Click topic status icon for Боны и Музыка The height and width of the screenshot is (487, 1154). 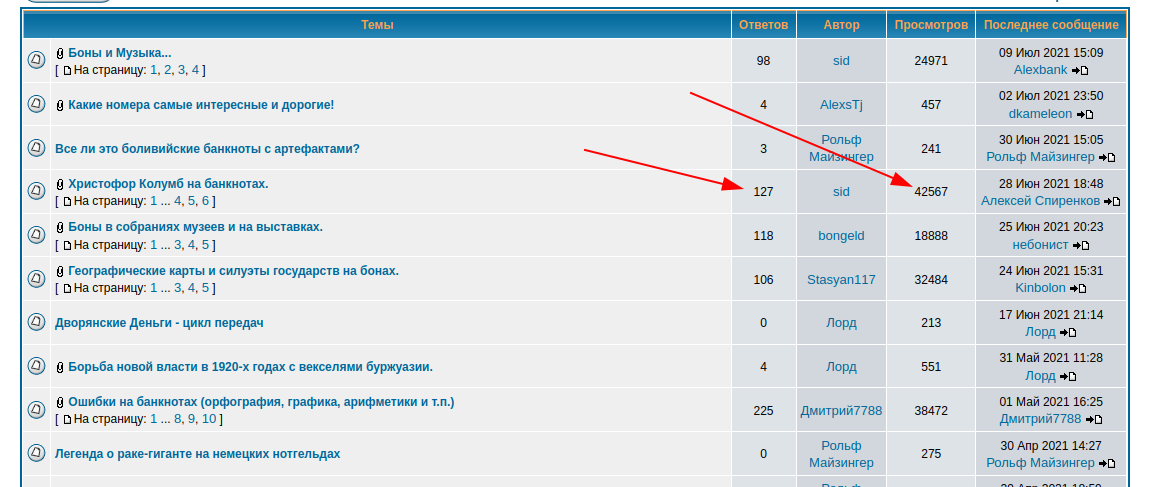point(36,61)
